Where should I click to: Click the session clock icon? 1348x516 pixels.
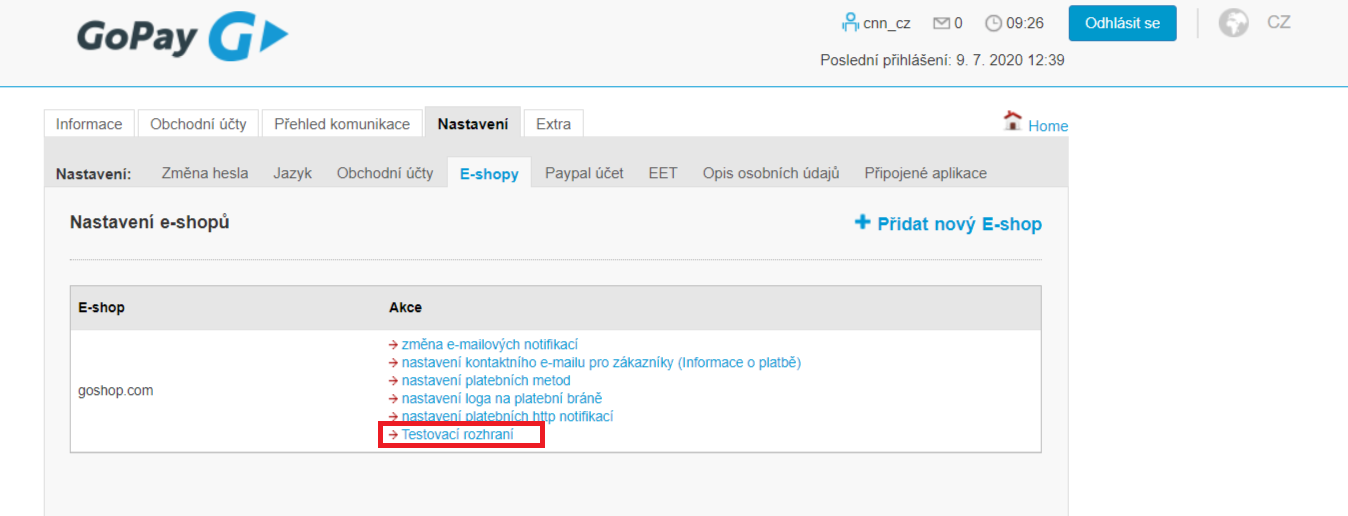993,23
